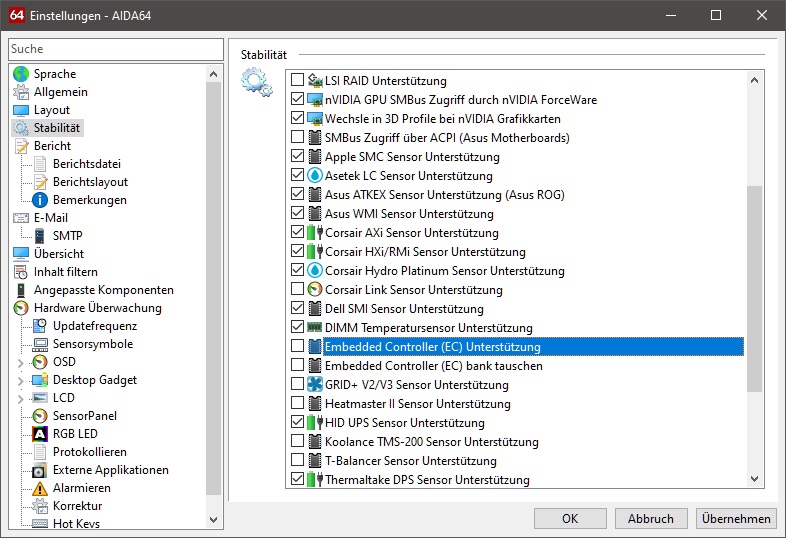Expand the OSD tree node
Viewport: 786px width, 538px height.
click(21, 363)
